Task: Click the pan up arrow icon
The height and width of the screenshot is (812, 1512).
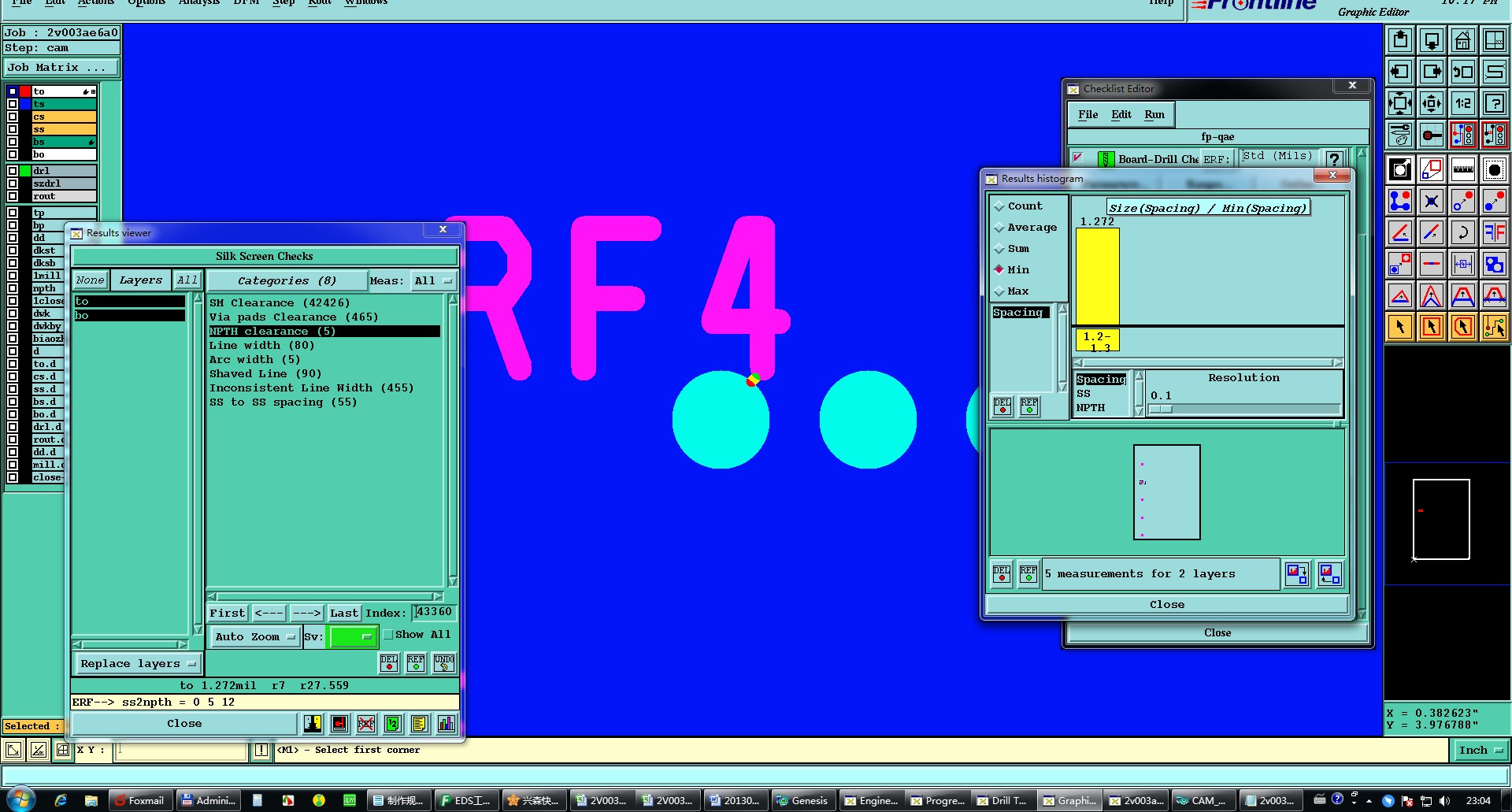Action: [1399, 40]
